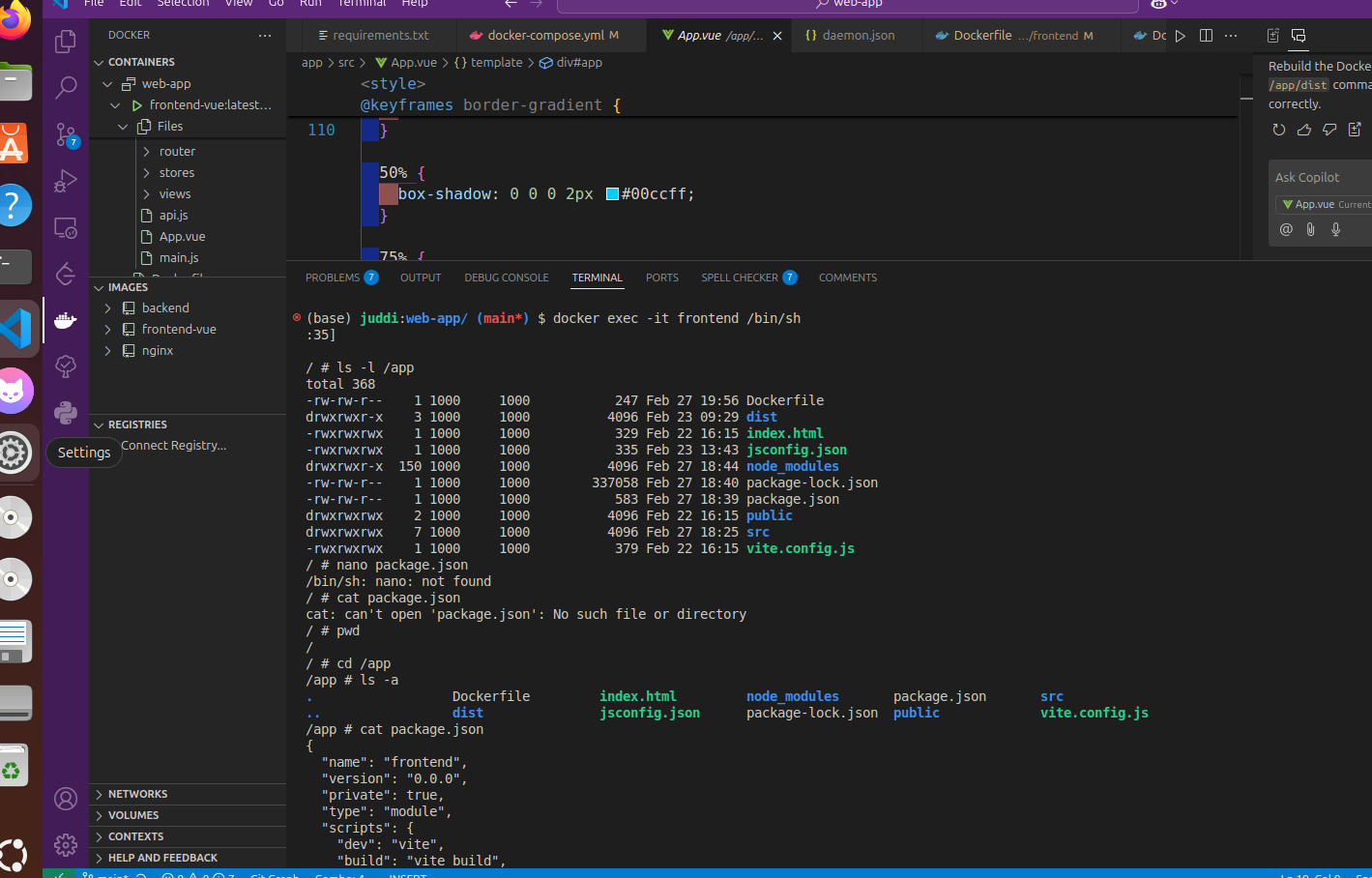1372x878 pixels.
Task: Open the PORTS panel tab
Action: (662, 278)
